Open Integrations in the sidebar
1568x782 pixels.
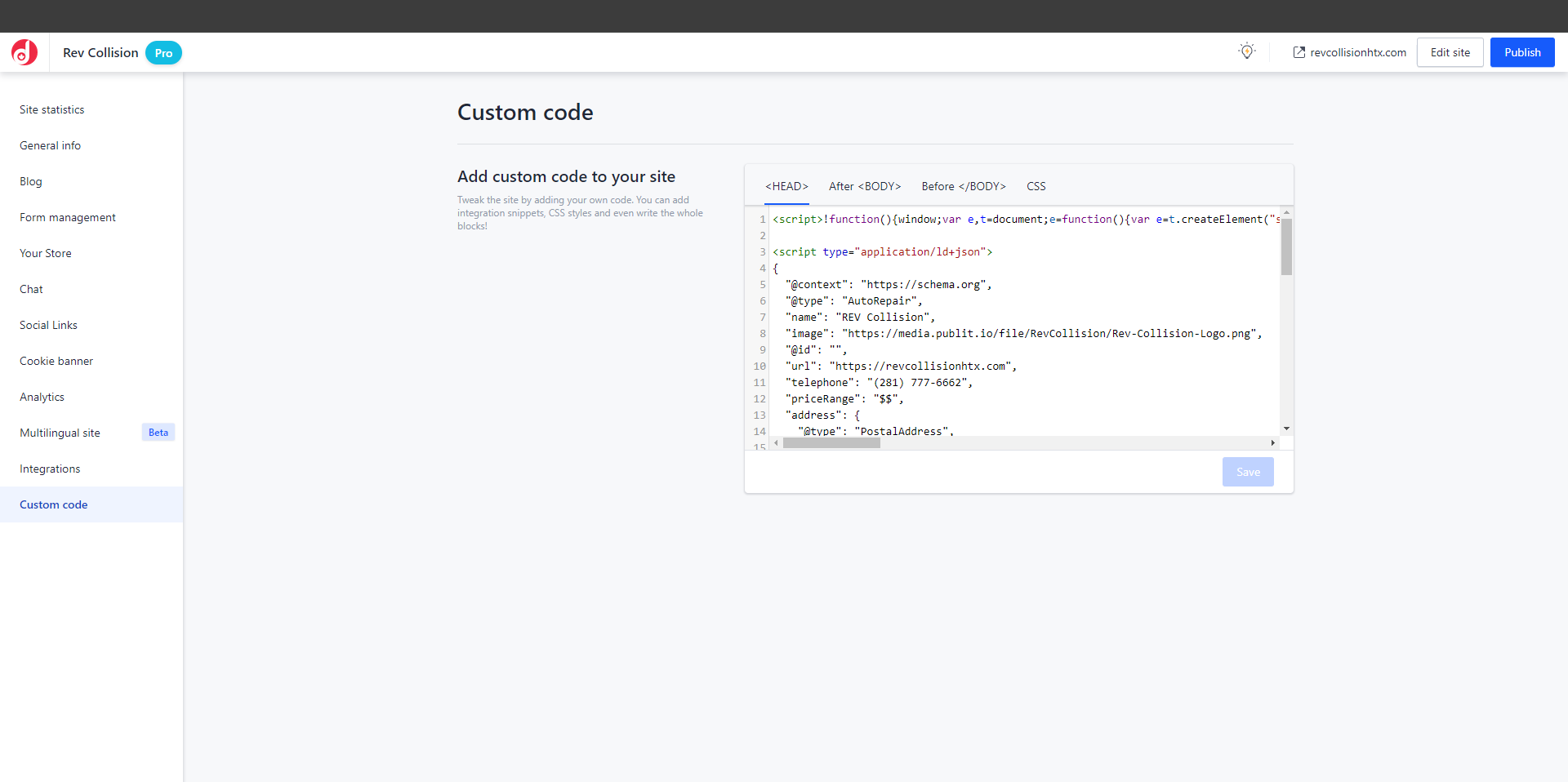(91, 469)
